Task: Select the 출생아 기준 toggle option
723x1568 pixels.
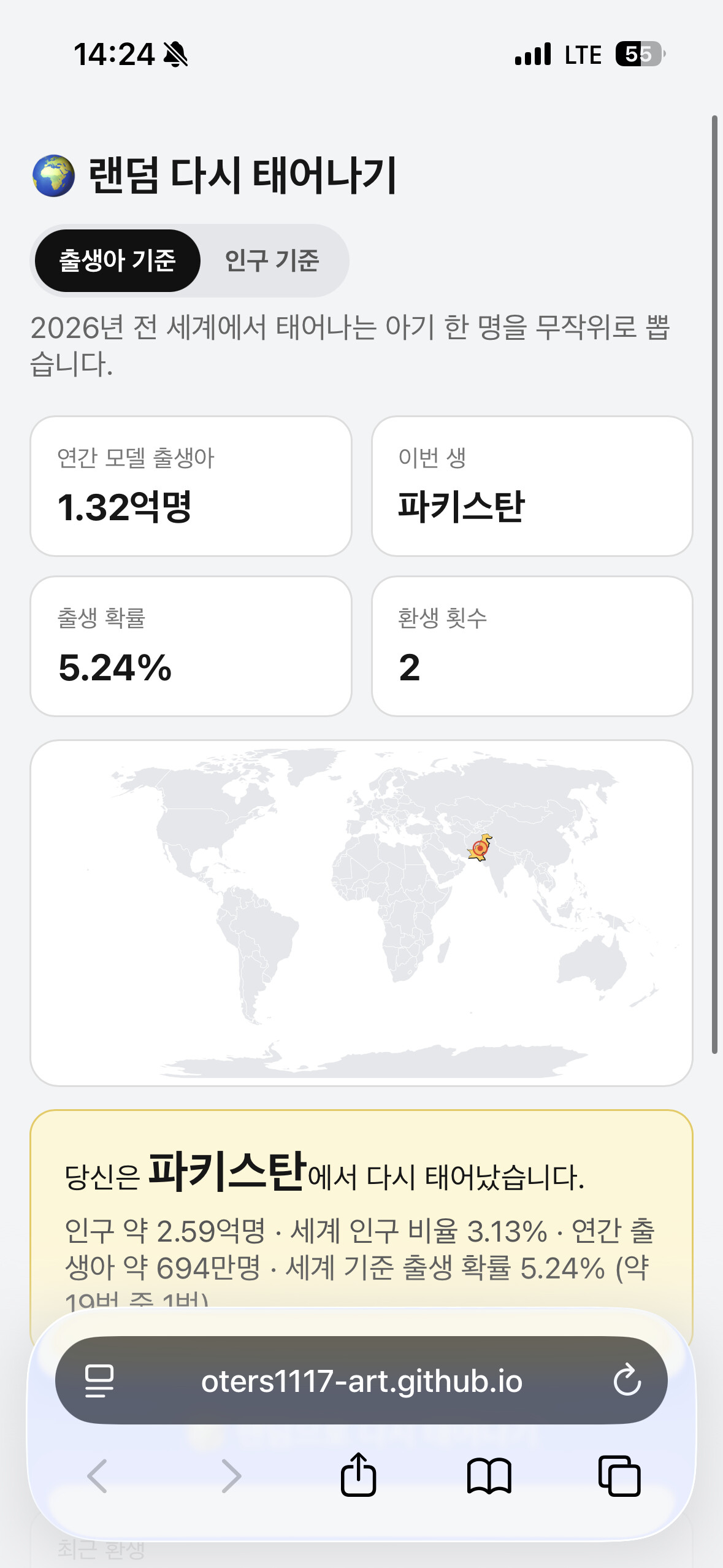Action: [118, 261]
